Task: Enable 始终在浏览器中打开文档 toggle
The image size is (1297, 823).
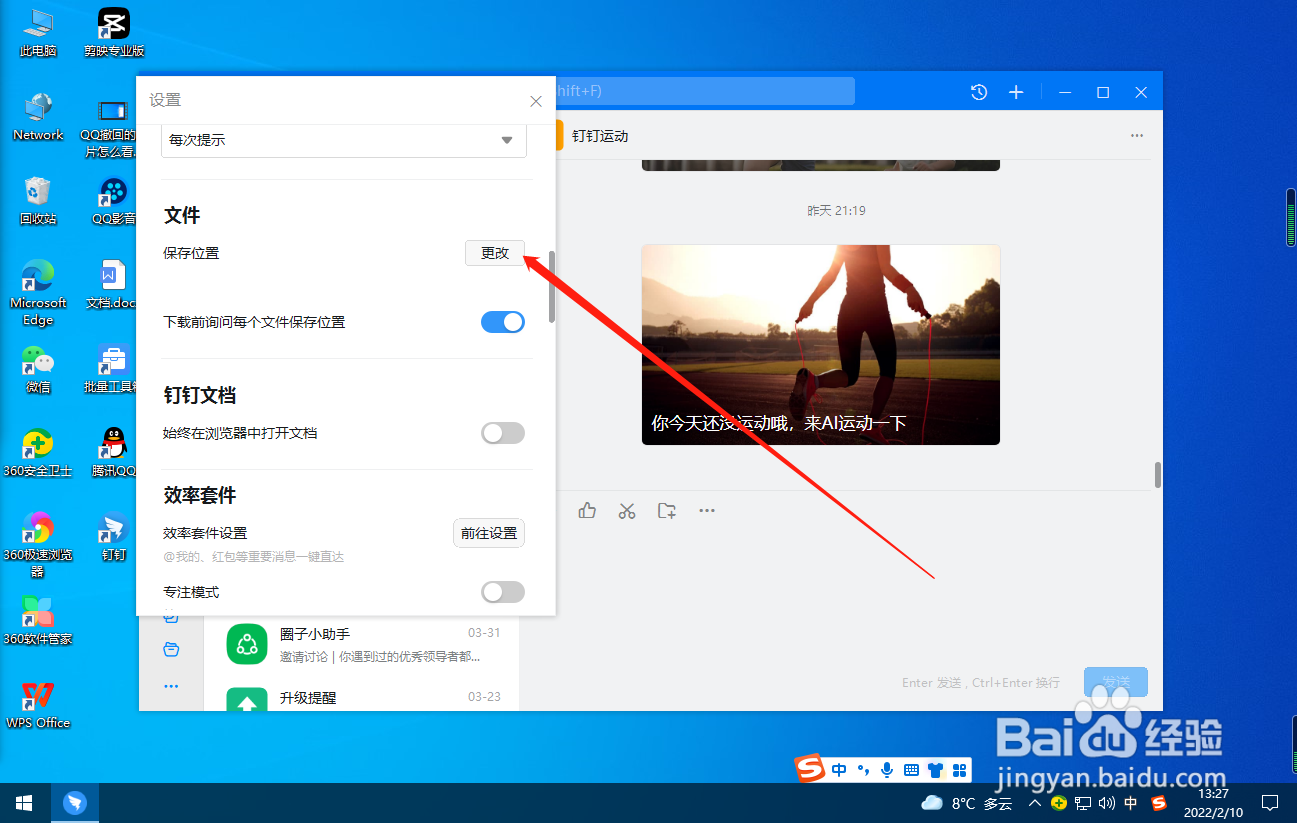Action: pos(502,432)
